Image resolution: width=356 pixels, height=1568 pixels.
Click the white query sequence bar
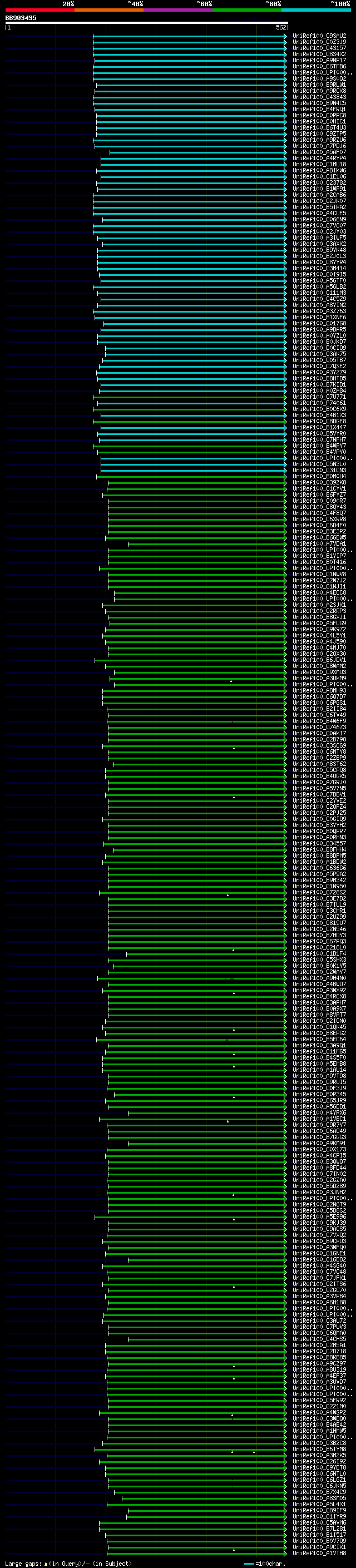[x=147, y=22]
